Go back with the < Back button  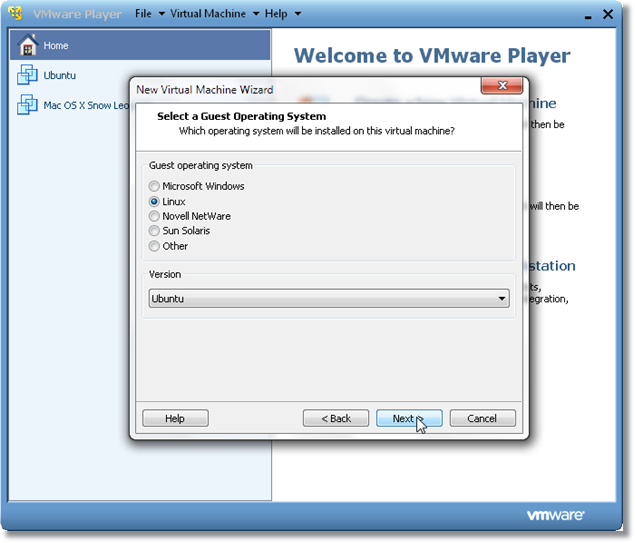coord(336,418)
